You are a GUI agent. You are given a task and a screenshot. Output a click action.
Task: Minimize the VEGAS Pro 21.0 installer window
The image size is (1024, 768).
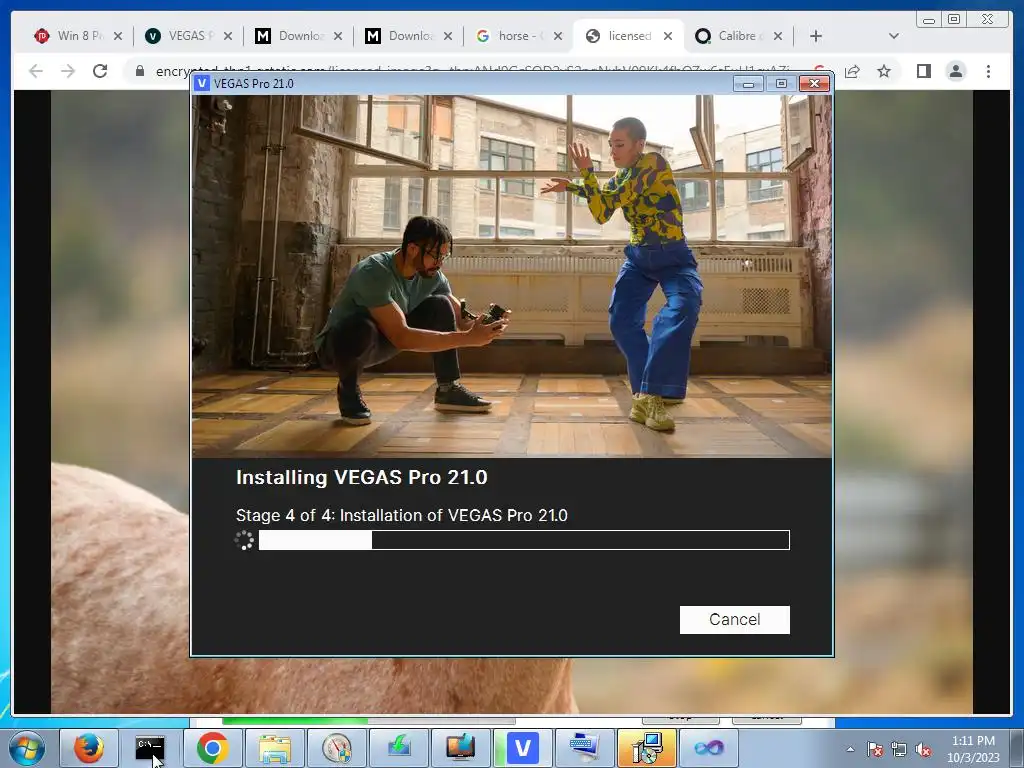point(748,84)
